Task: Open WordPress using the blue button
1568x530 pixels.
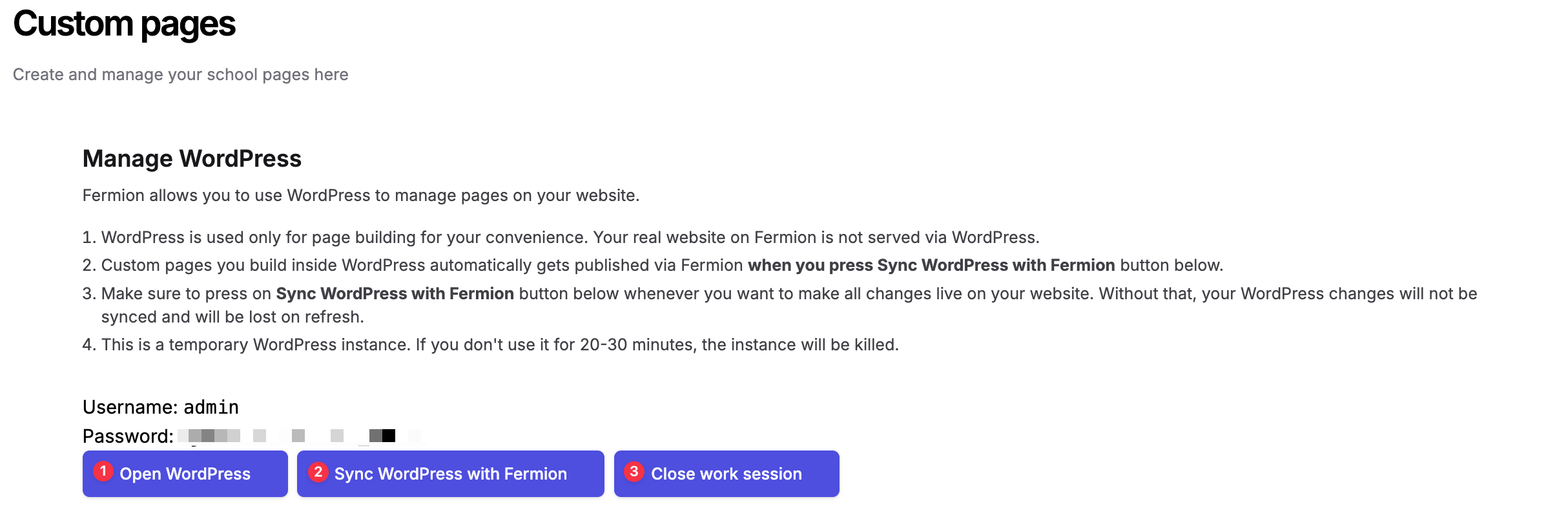Action: pyautogui.click(x=185, y=474)
